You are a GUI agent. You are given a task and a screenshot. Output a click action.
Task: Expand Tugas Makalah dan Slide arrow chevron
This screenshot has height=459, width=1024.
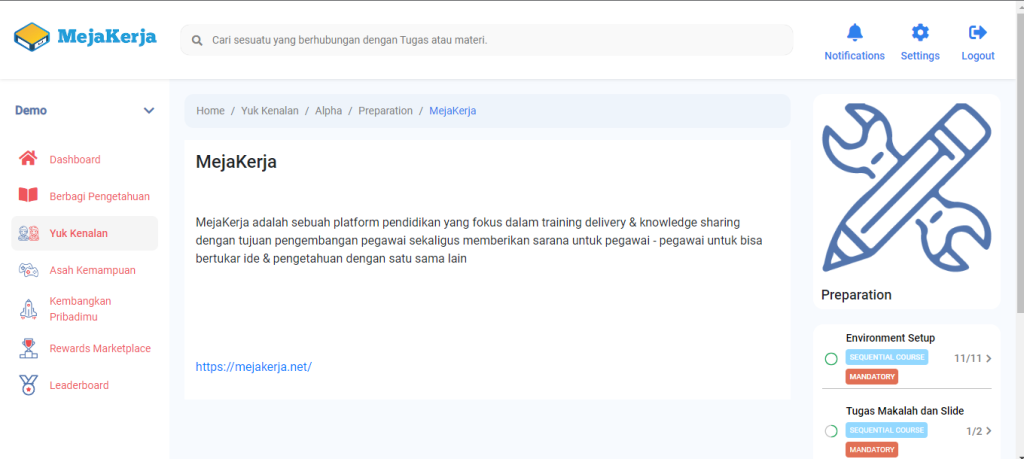coord(989,430)
